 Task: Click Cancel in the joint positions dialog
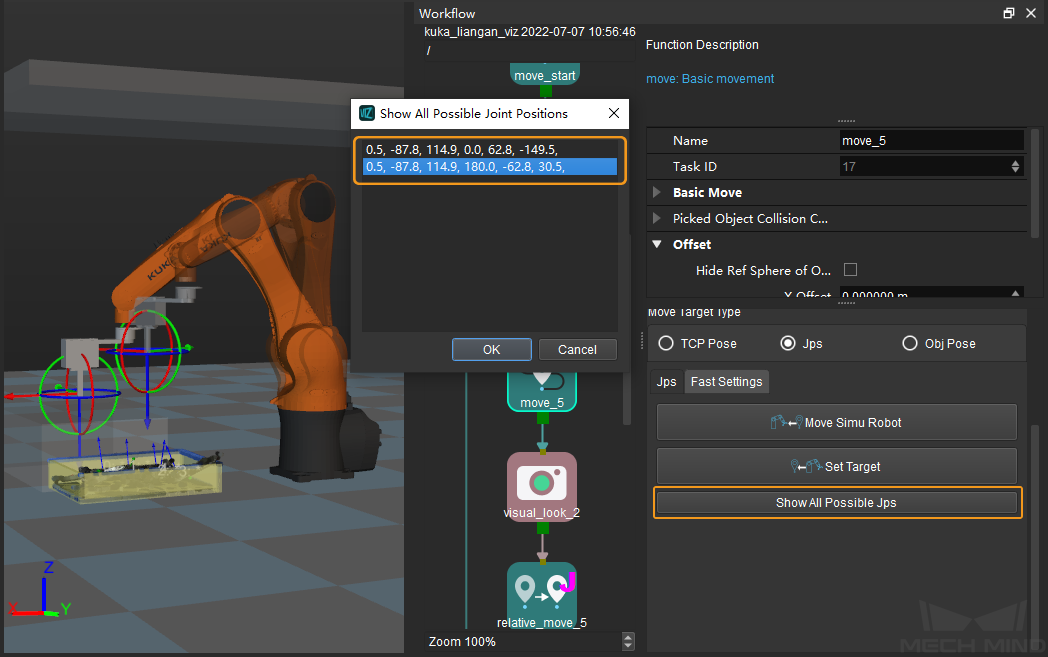click(577, 350)
